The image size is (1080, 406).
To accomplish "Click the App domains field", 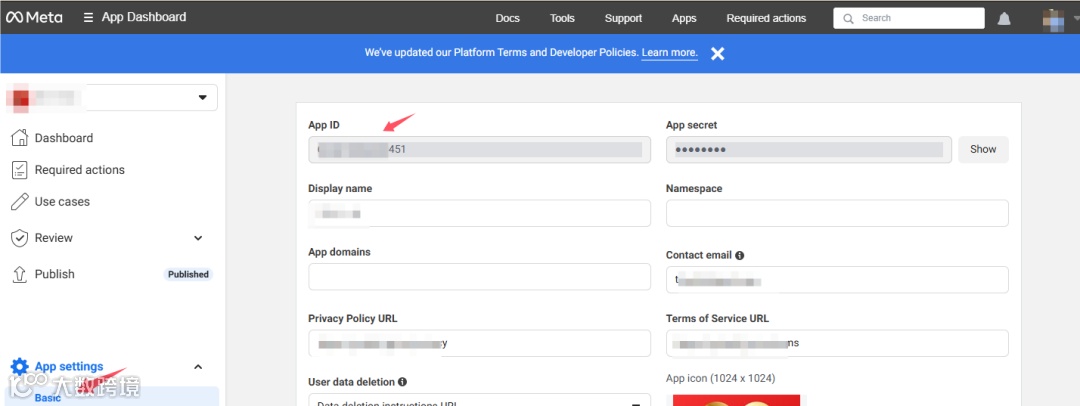I will [x=479, y=276].
